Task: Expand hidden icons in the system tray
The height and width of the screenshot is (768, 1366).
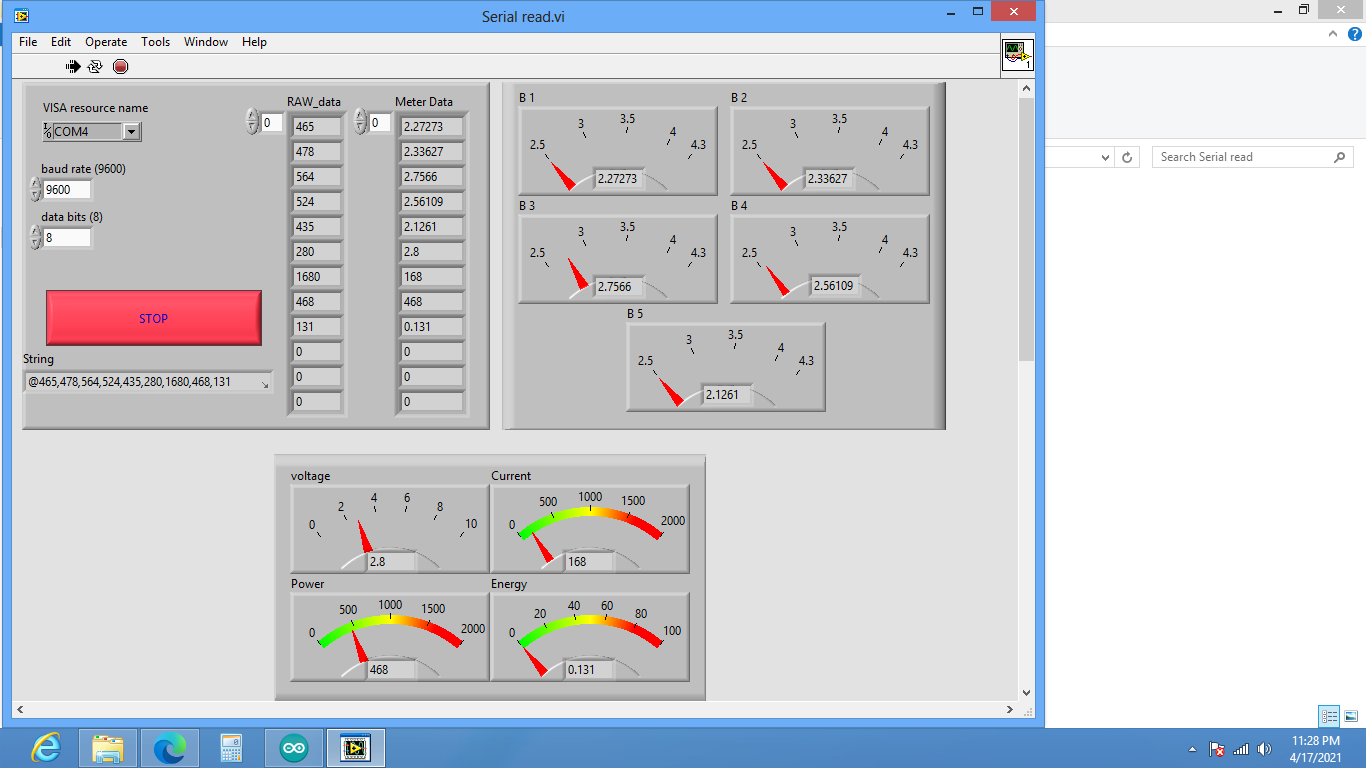Action: pyautogui.click(x=1192, y=748)
